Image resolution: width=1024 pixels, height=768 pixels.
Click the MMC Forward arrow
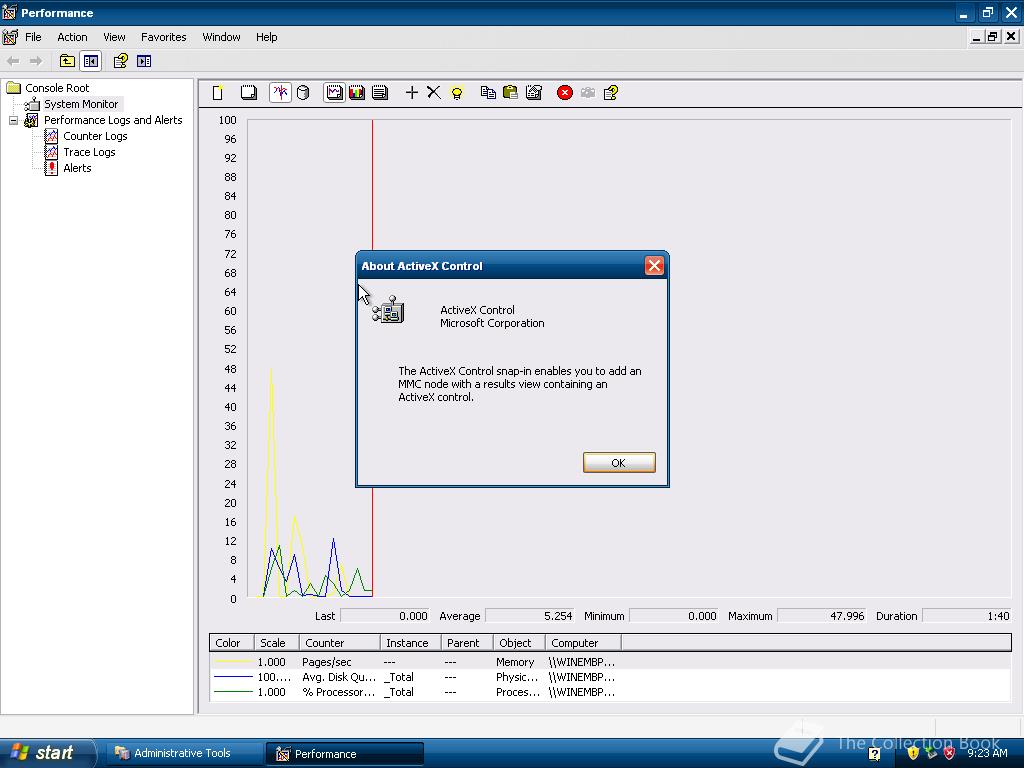click(36, 61)
